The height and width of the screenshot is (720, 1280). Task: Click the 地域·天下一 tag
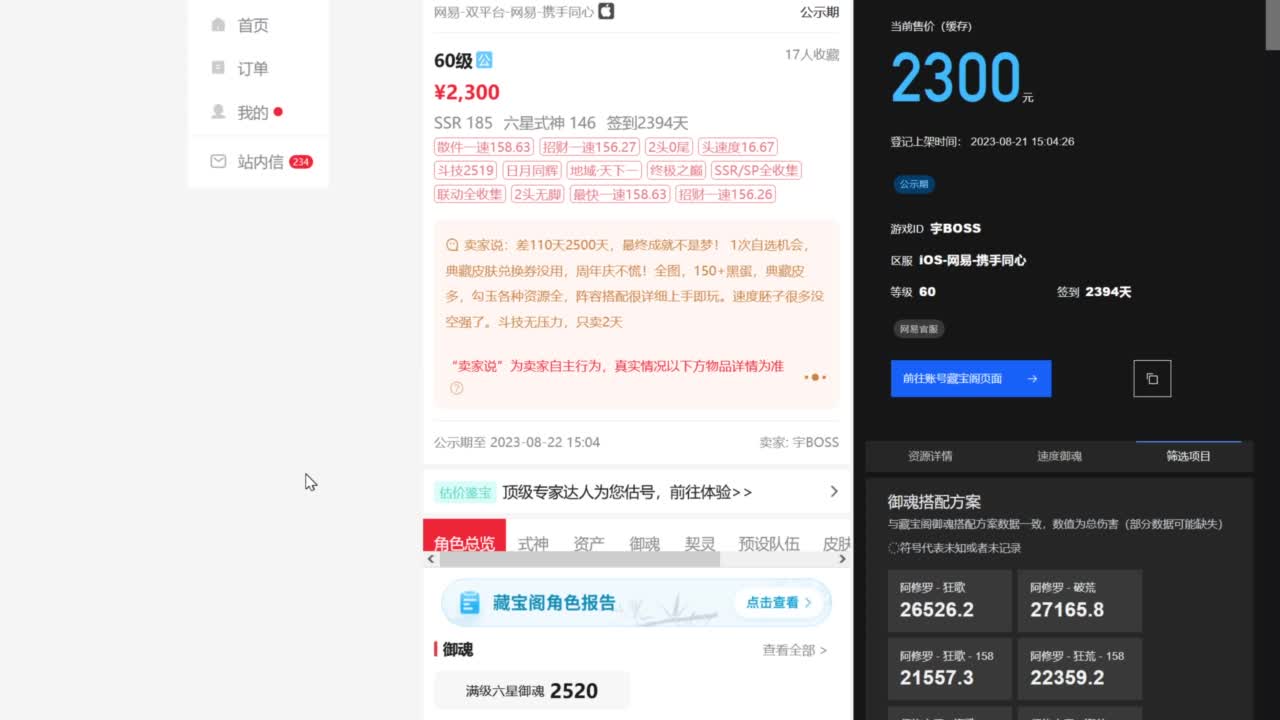point(603,171)
